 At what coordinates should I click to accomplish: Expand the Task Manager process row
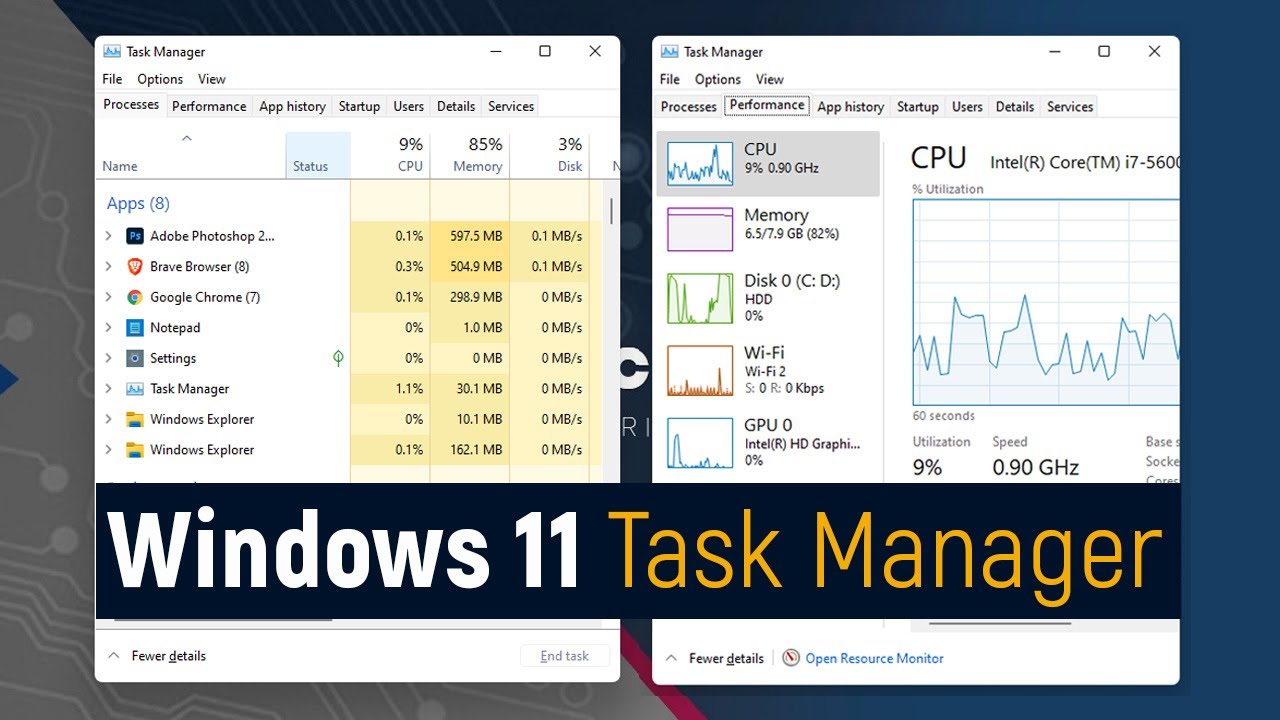click(x=108, y=388)
